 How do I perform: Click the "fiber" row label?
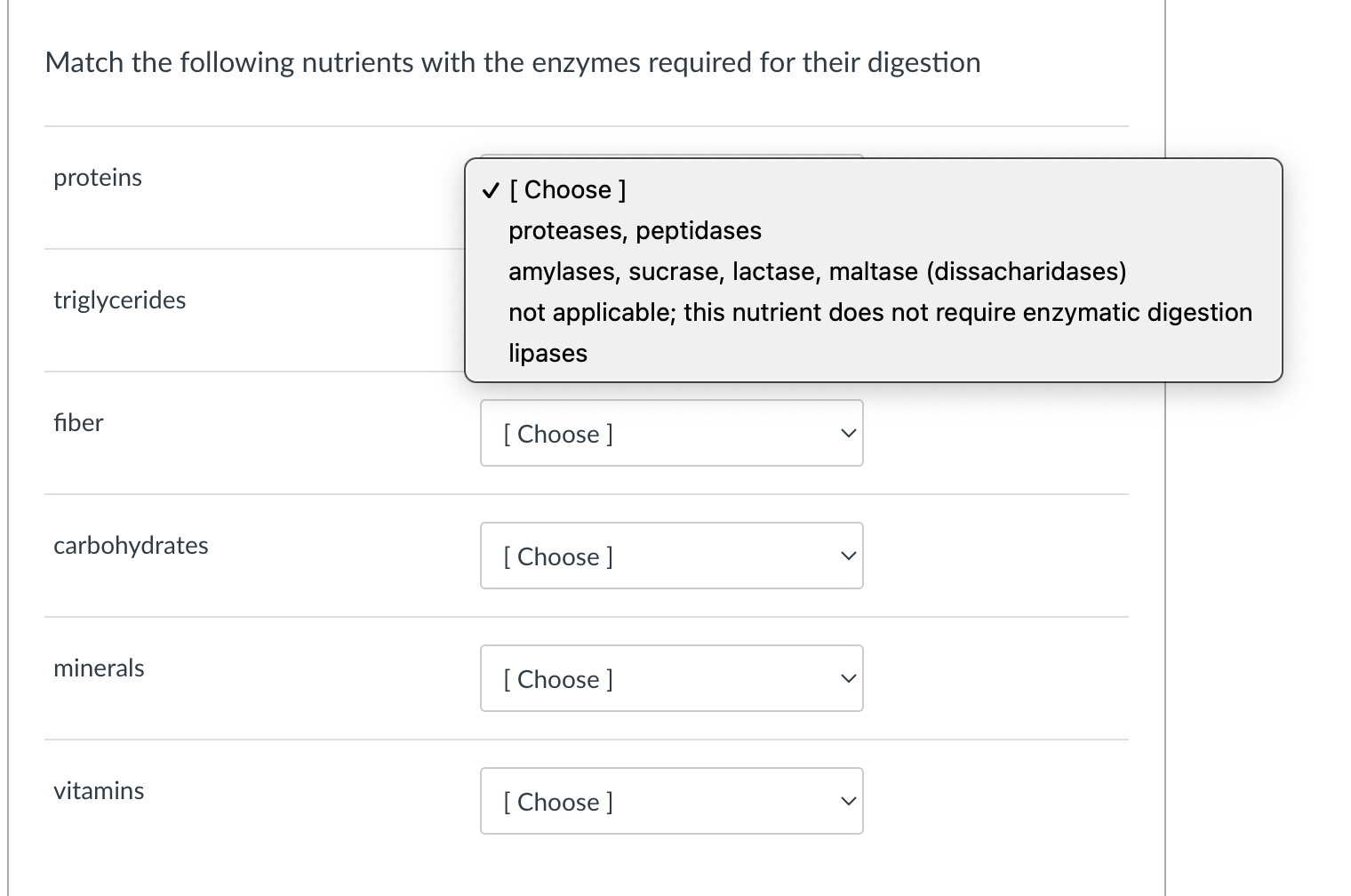pyautogui.click(x=78, y=422)
